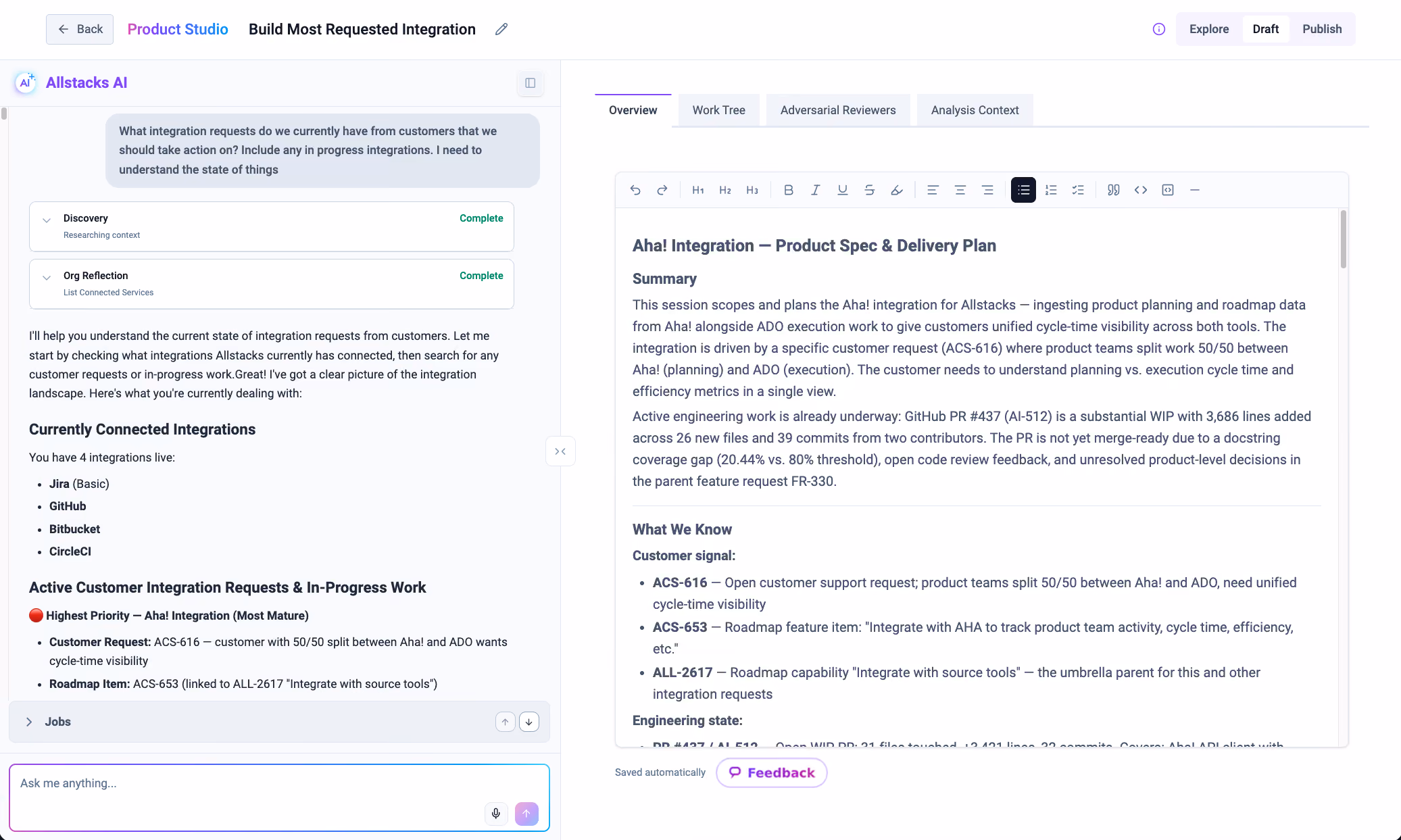
Task: Go back with the Back button
Action: click(x=80, y=29)
